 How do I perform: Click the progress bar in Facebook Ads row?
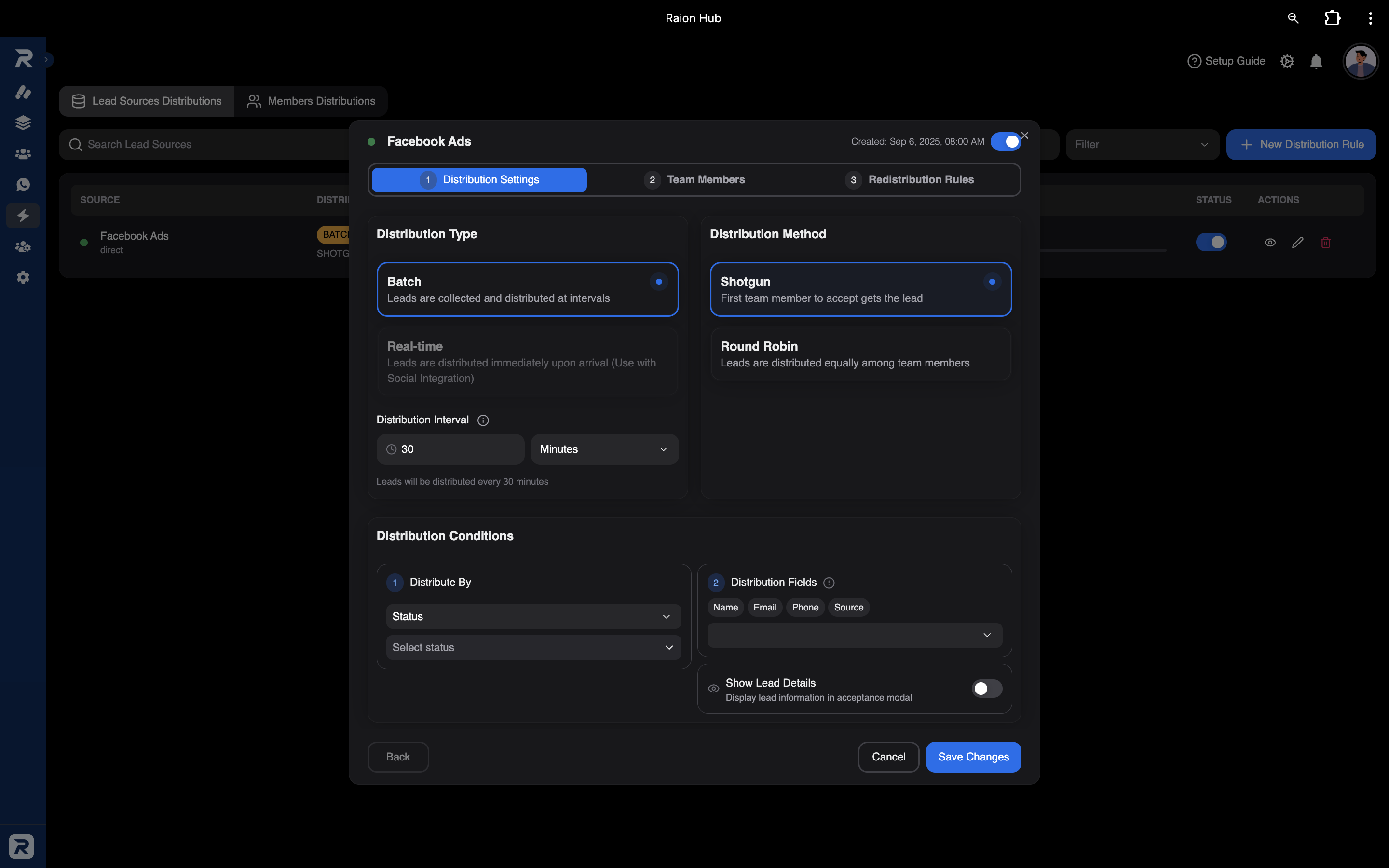point(1103,250)
